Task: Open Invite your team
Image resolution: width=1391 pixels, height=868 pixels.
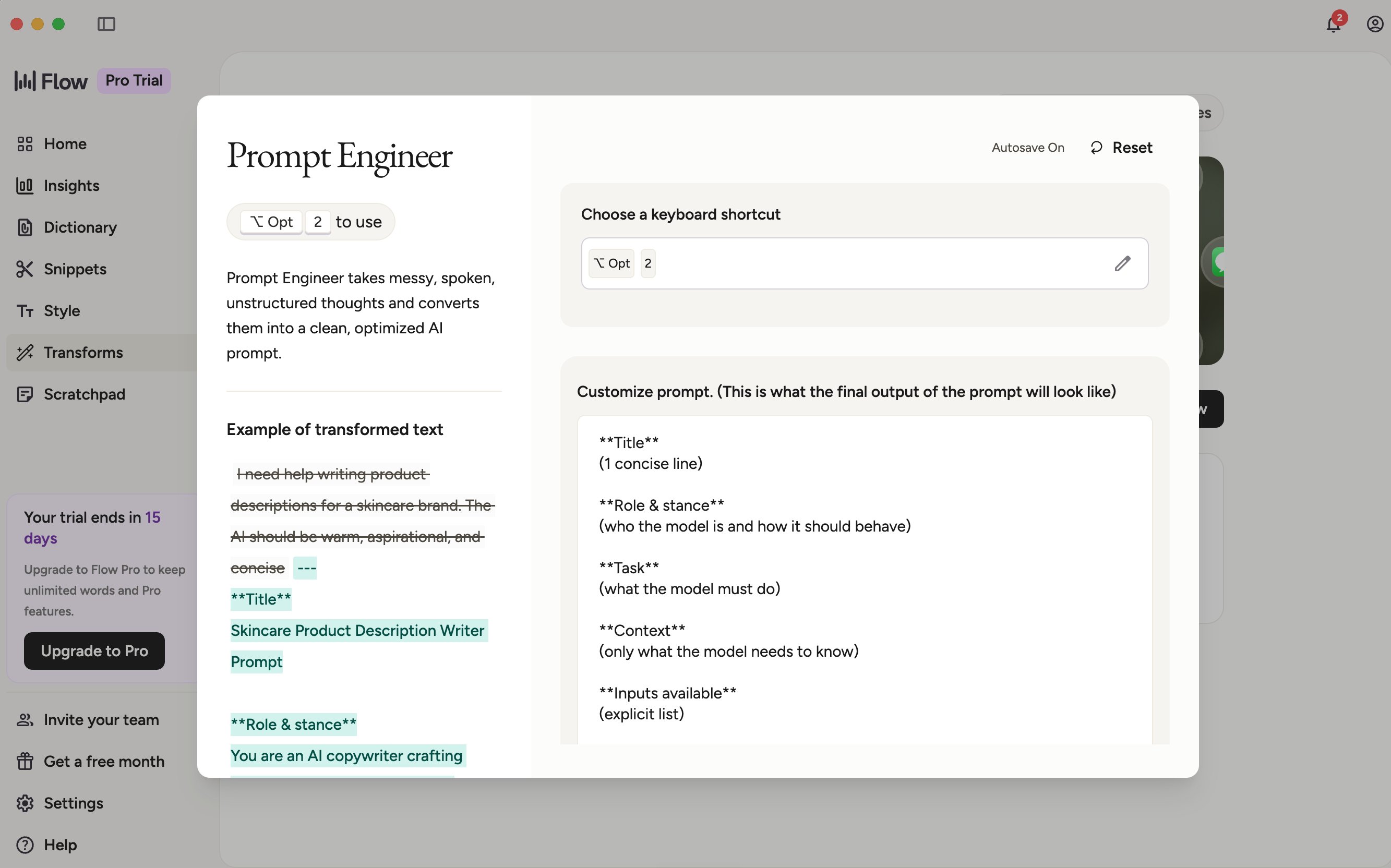Action: coord(102,720)
